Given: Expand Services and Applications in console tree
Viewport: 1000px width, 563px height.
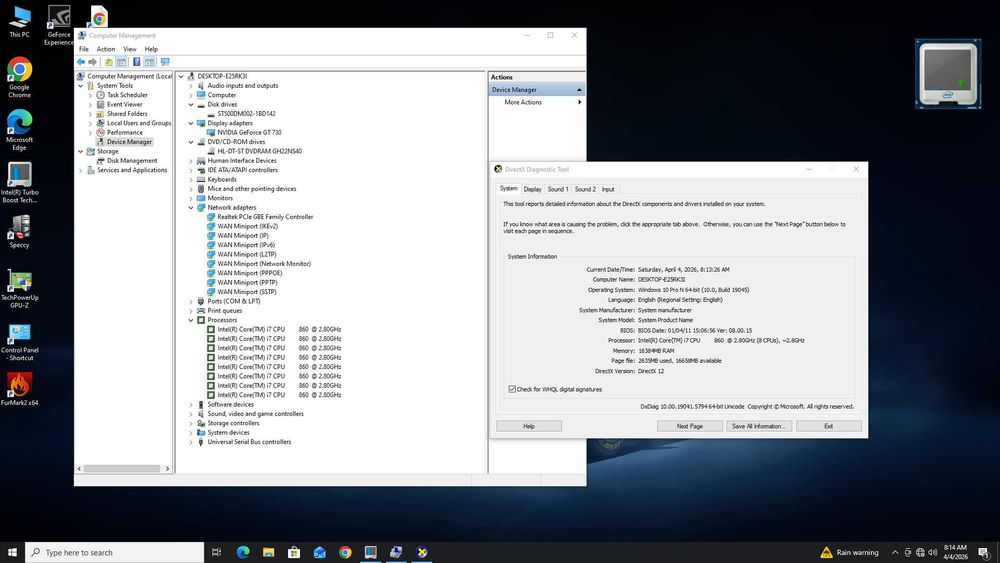Looking at the screenshot, I should [81, 170].
